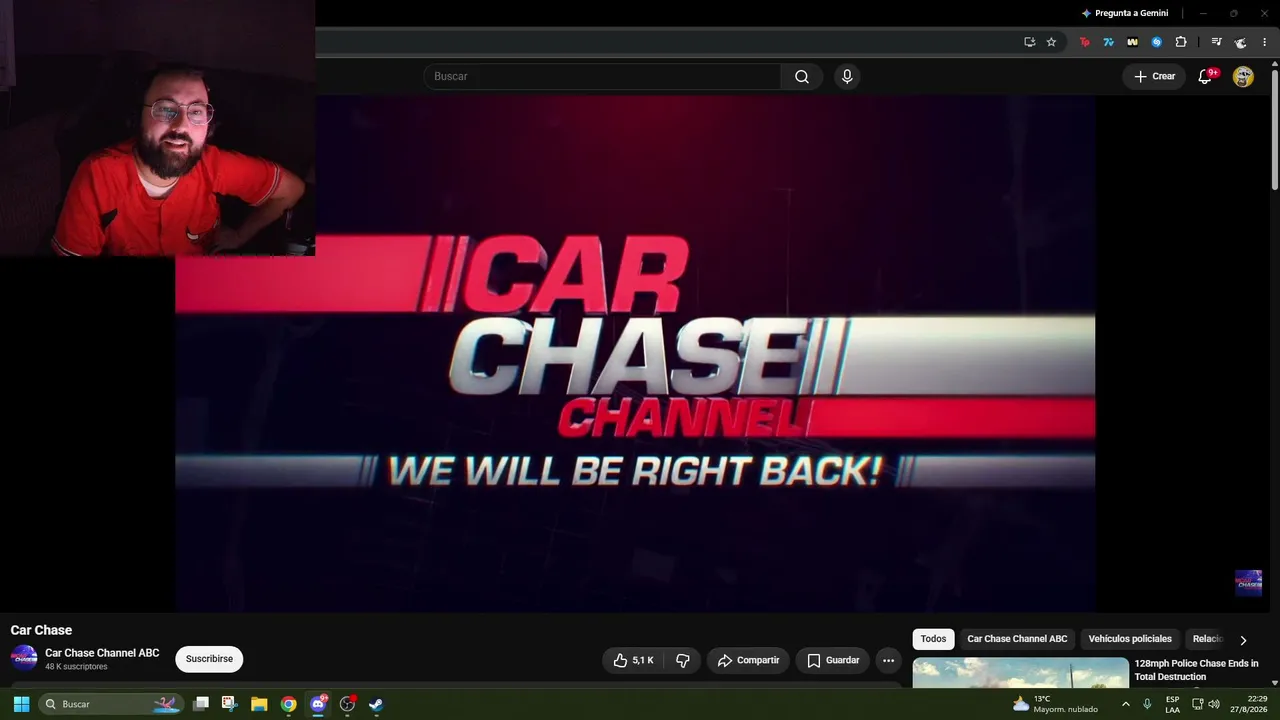
Task: Open the 7TV browser extension
Action: click(x=1109, y=42)
